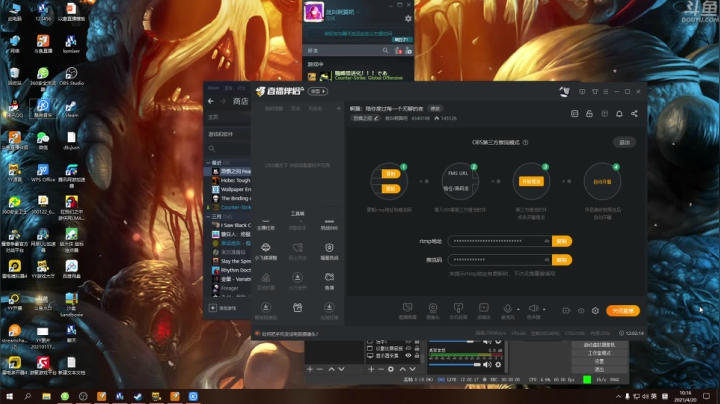This screenshot has width=720, height=404.
Task: Go to 主页 in the Steam library sidebar
Action: [x=214, y=118]
